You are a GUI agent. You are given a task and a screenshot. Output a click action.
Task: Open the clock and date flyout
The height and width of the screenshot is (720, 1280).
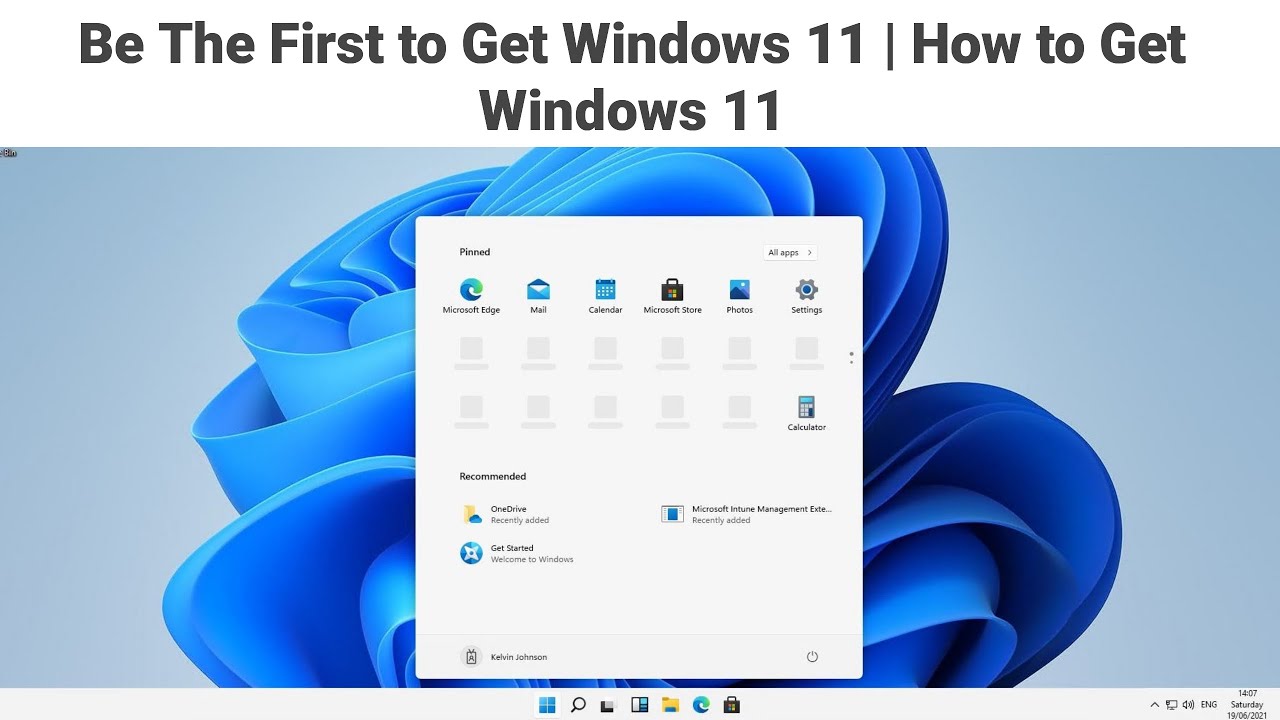pos(1247,705)
